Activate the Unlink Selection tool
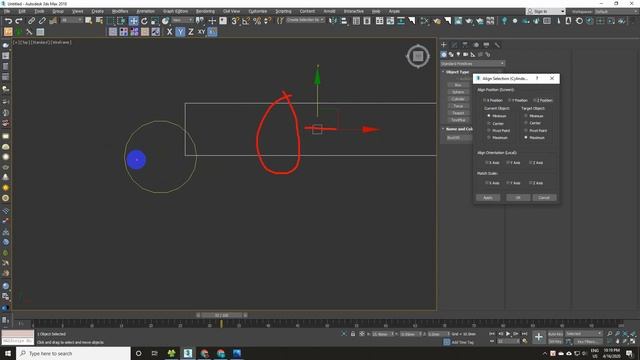 [x=42, y=21]
